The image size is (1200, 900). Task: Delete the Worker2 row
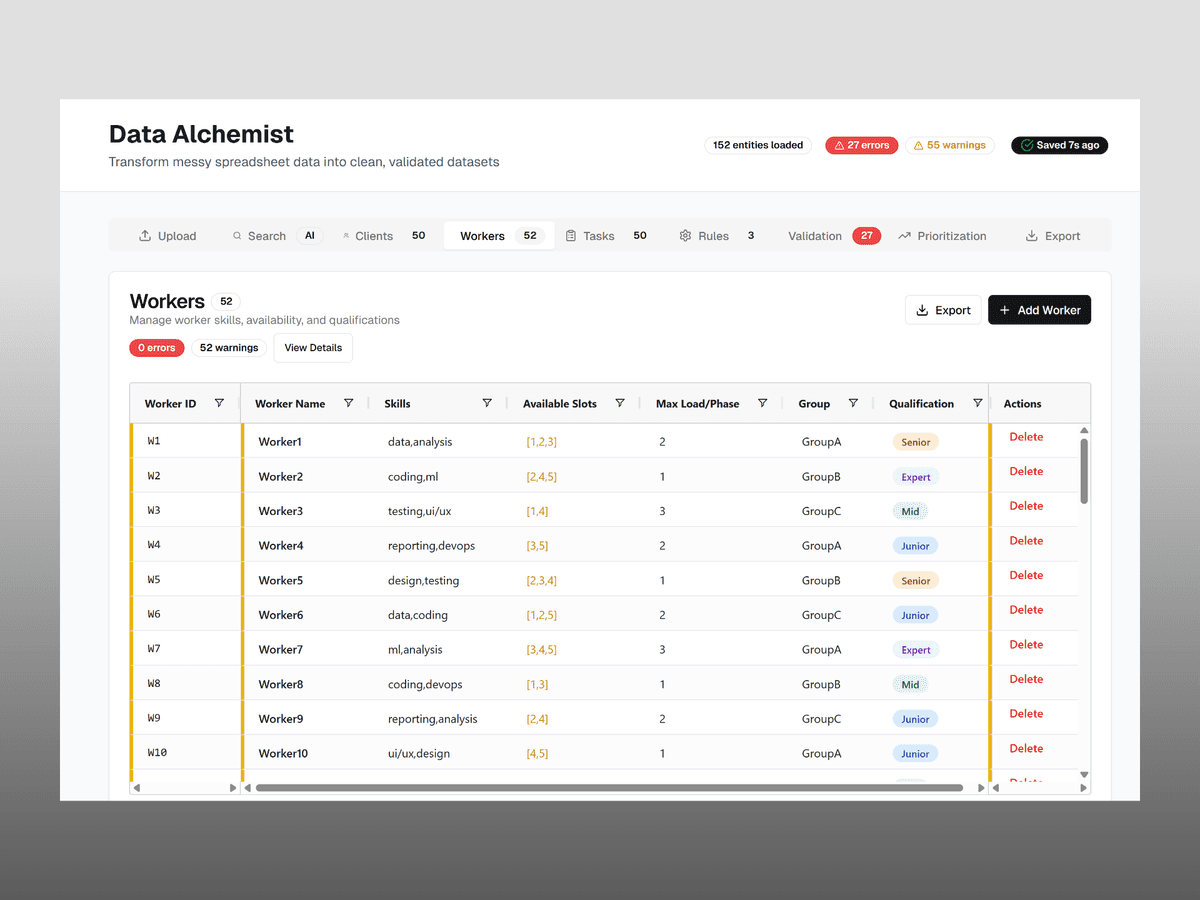(1026, 471)
